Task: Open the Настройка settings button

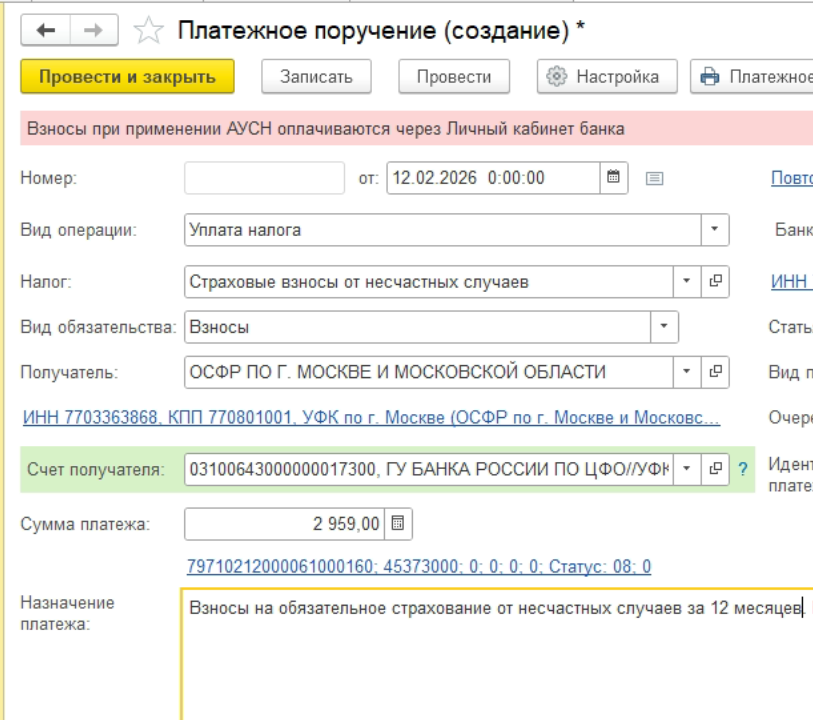Action: [607, 77]
